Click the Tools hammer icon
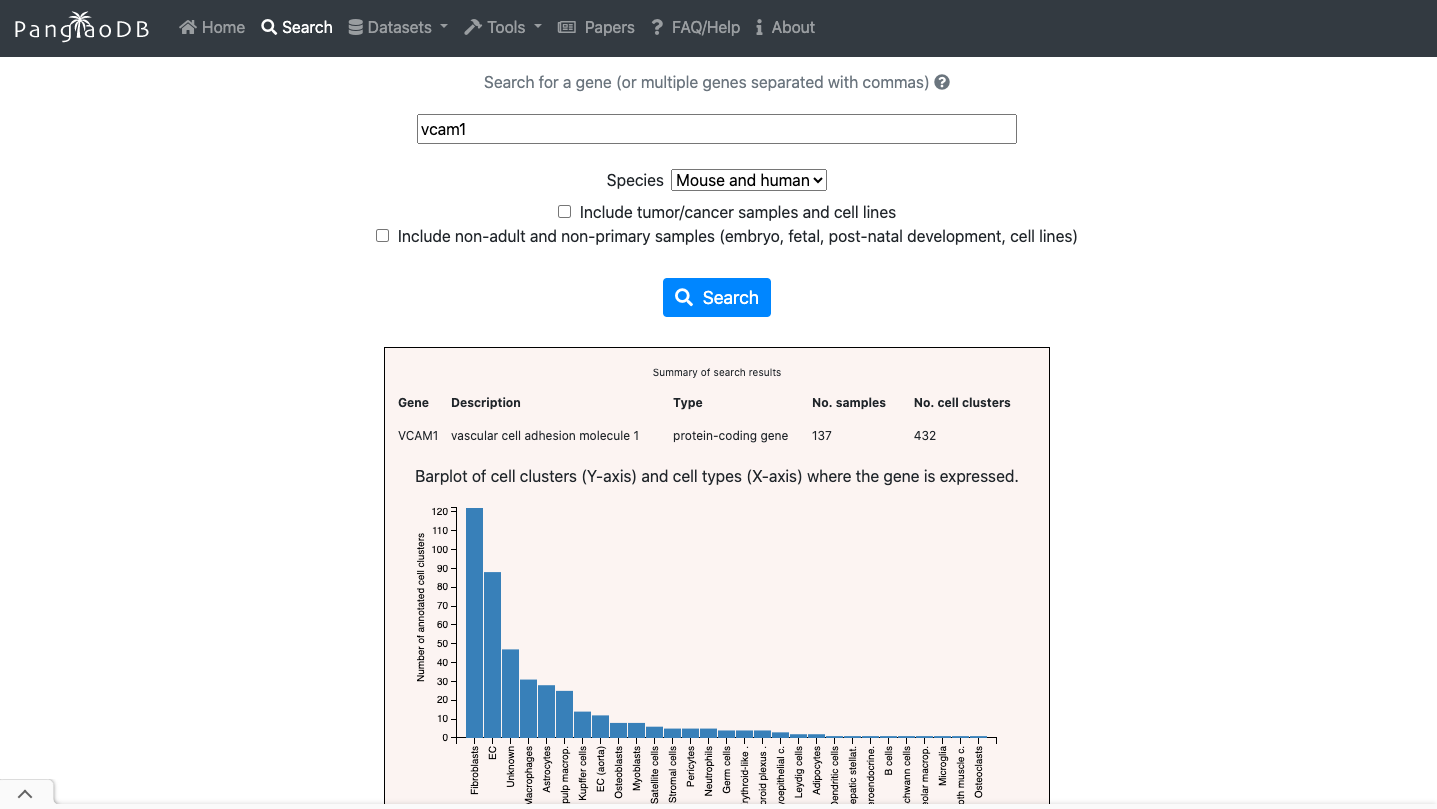 pos(473,27)
